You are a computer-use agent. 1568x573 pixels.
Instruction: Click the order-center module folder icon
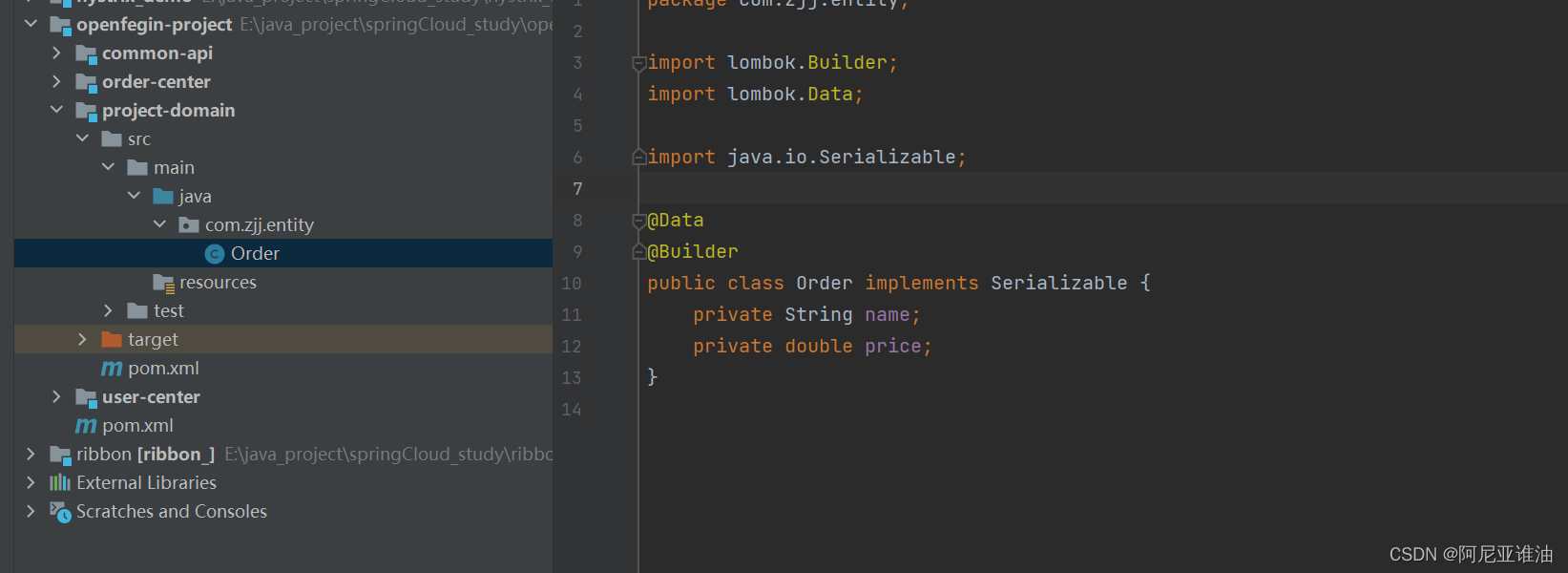tap(86, 82)
